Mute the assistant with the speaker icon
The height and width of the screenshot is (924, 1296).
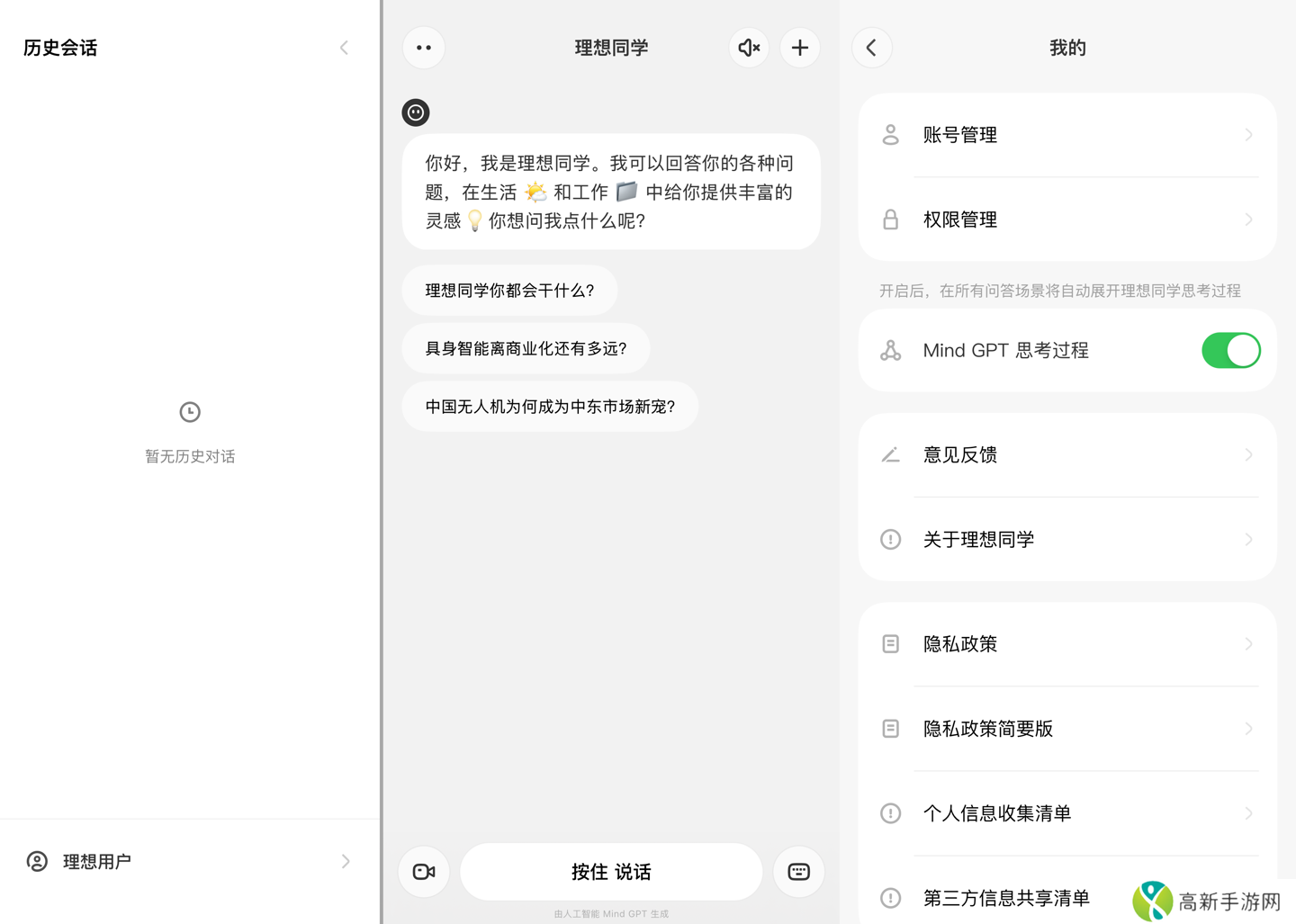749,48
